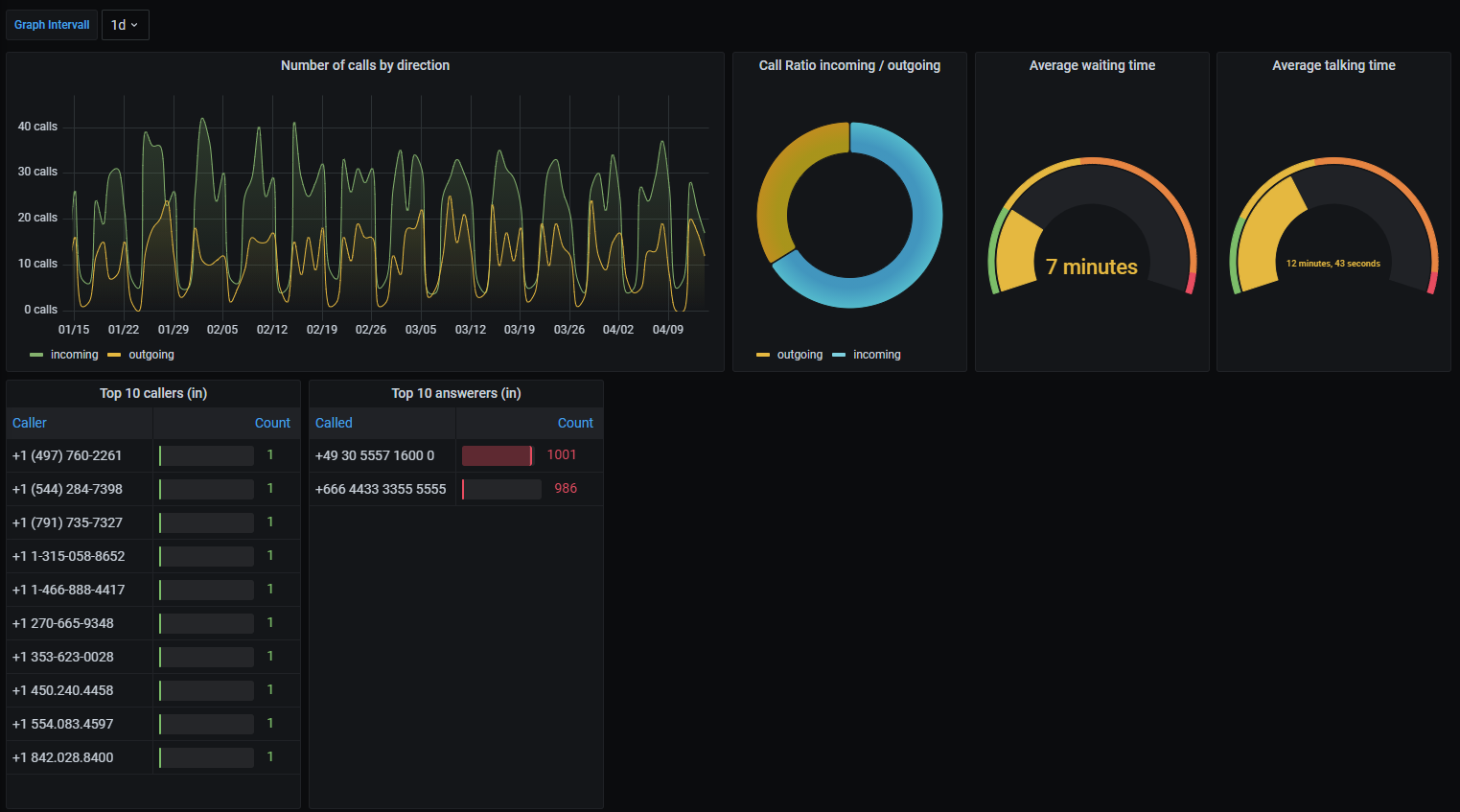
Task: Select caller +1 1-315-058-8652
Action: 68,556
